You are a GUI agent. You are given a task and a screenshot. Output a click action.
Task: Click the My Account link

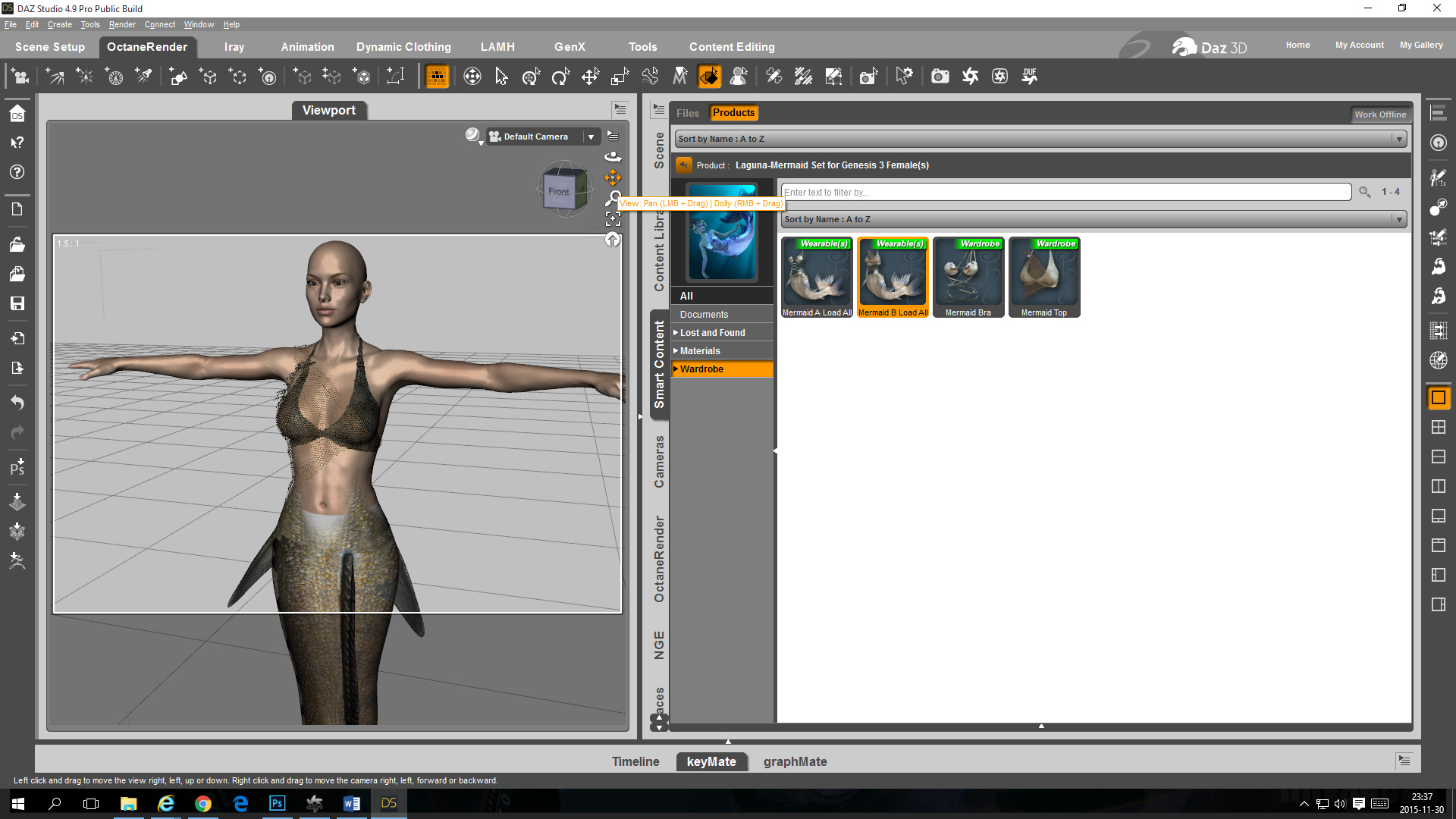click(x=1359, y=45)
